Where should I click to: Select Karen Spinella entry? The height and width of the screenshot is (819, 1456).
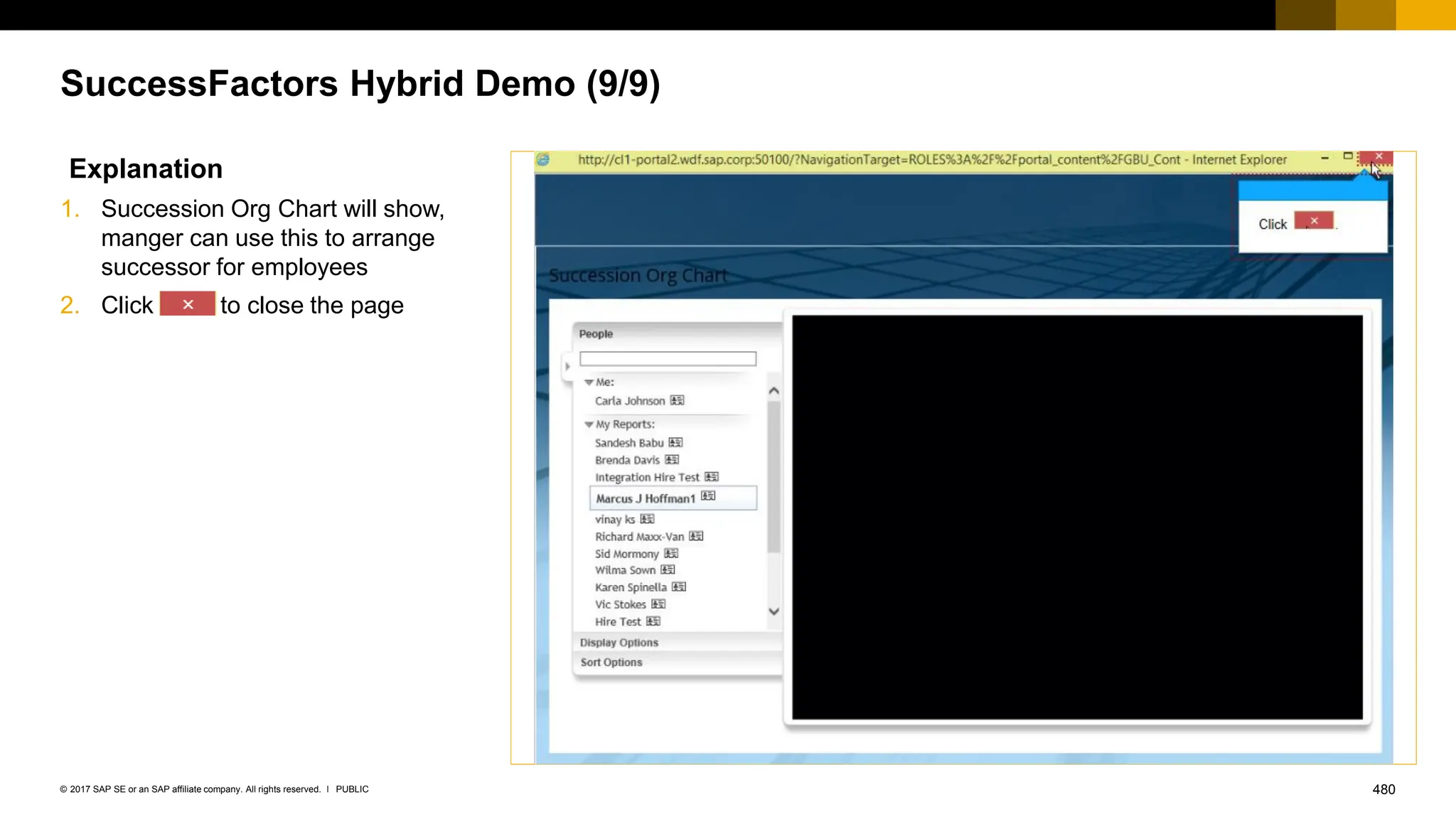click(631, 587)
